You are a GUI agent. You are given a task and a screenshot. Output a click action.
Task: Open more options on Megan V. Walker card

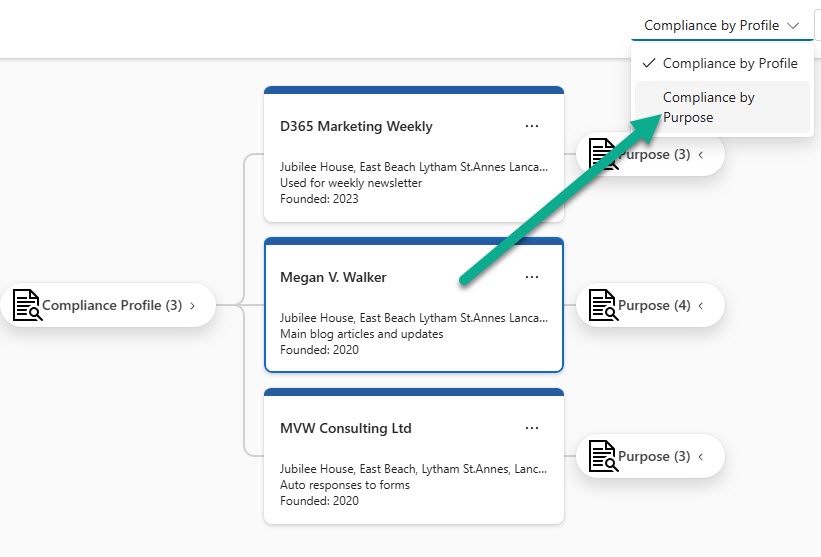point(532,277)
